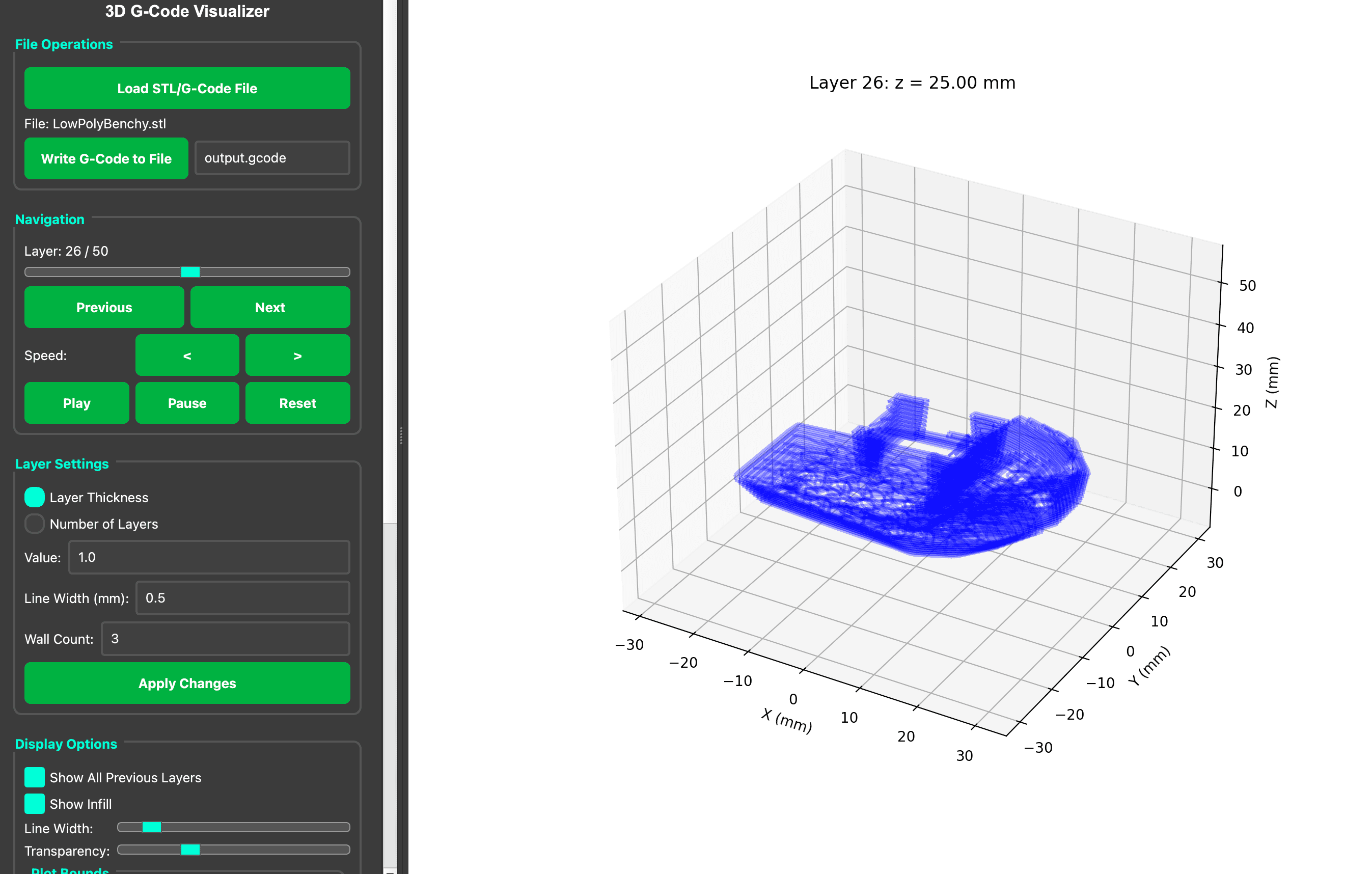Disable Show All Previous Layers
The width and height of the screenshot is (1372, 874).
(x=34, y=777)
